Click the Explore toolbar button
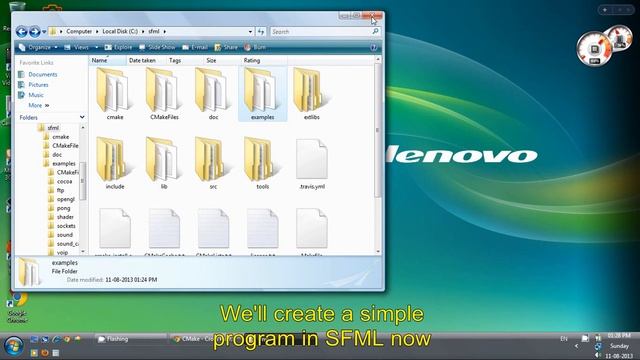640x360 pixels. (x=118, y=47)
